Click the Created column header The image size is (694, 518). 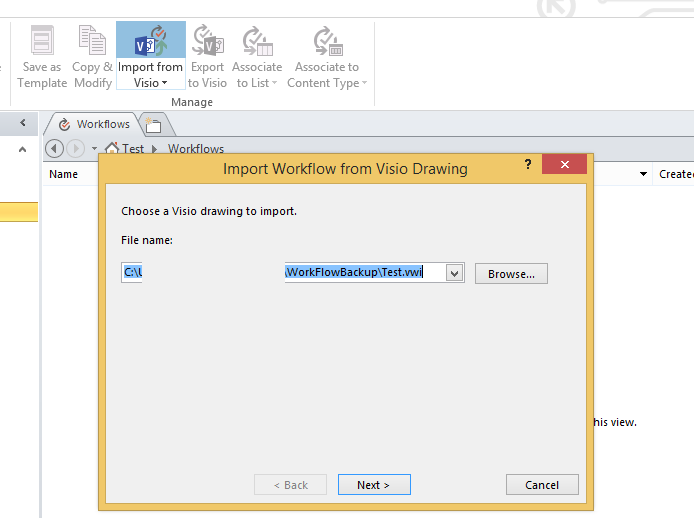pyautogui.click(x=676, y=174)
